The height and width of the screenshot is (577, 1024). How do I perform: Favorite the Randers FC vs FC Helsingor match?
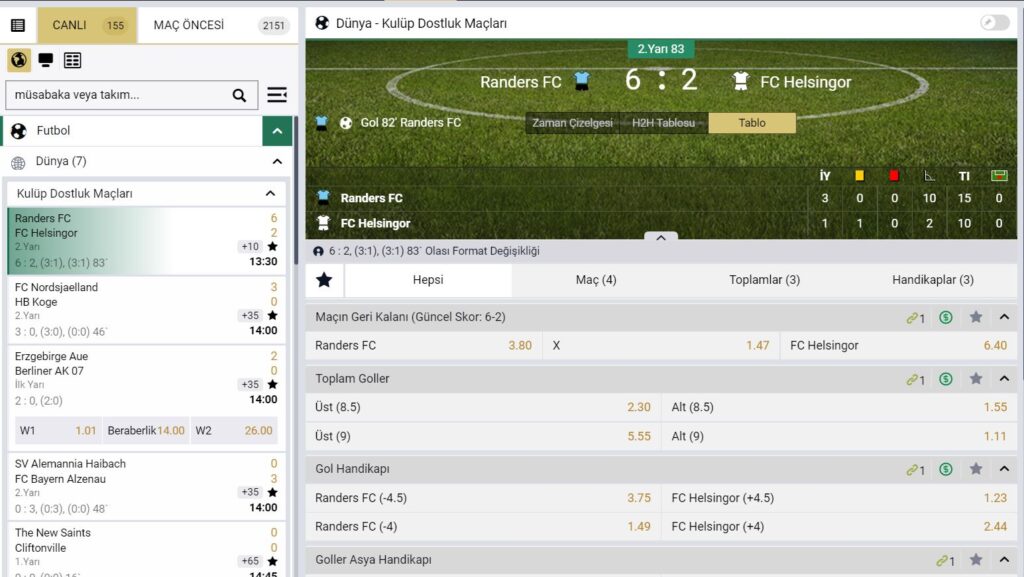pos(272,246)
